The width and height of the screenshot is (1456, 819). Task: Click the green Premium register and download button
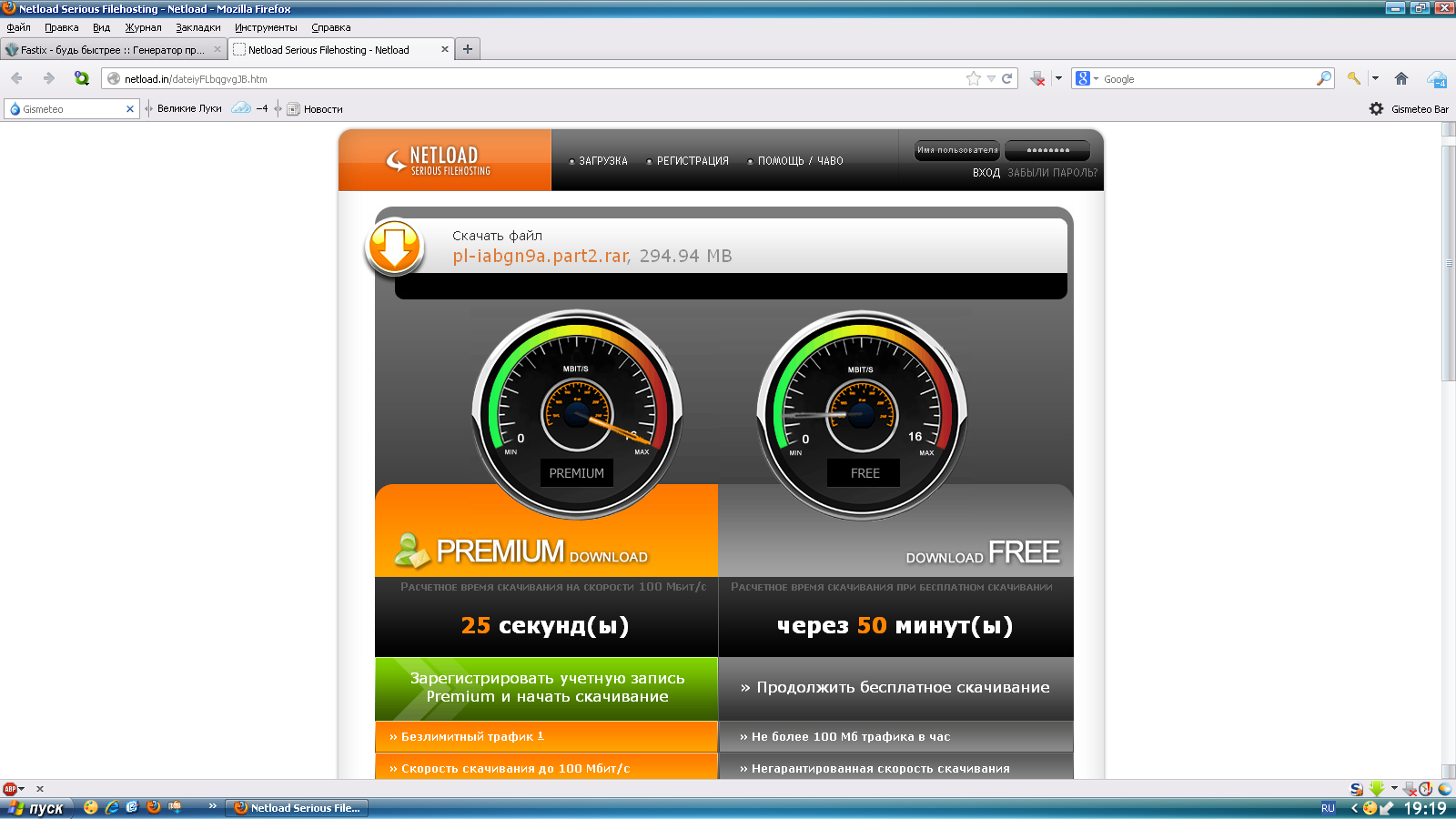(x=546, y=688)
